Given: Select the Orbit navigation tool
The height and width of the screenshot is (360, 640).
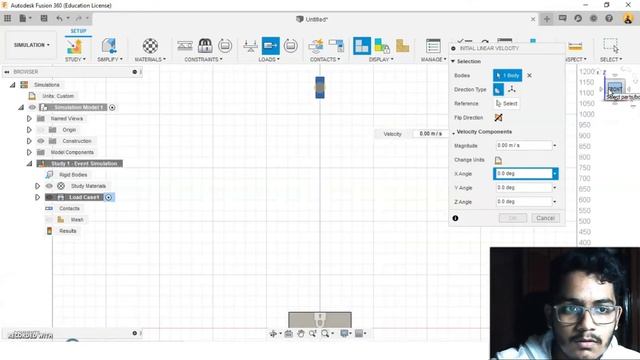Looking at the screenshot, I should point(273,333).
